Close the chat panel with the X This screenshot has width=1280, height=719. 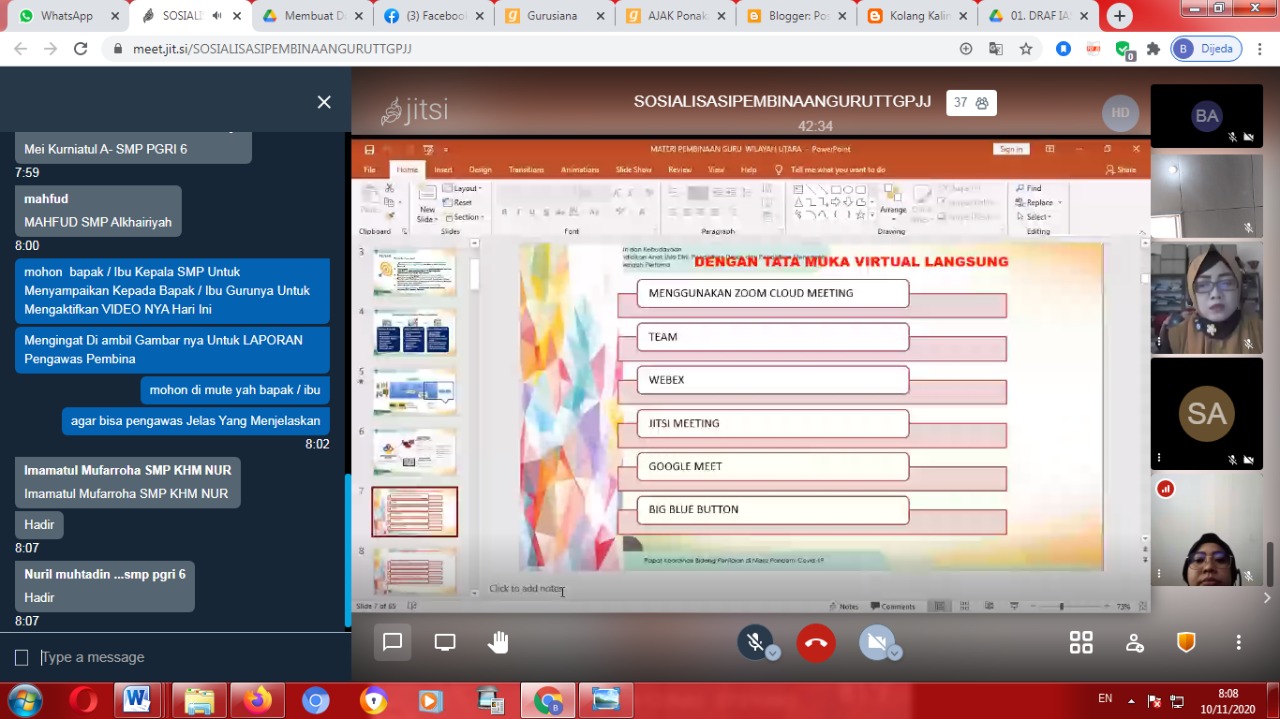click(324, 102)
